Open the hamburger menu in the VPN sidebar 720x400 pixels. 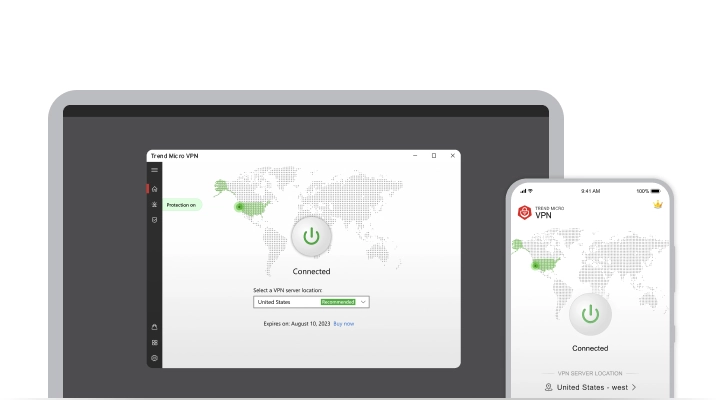click(154, 170)
